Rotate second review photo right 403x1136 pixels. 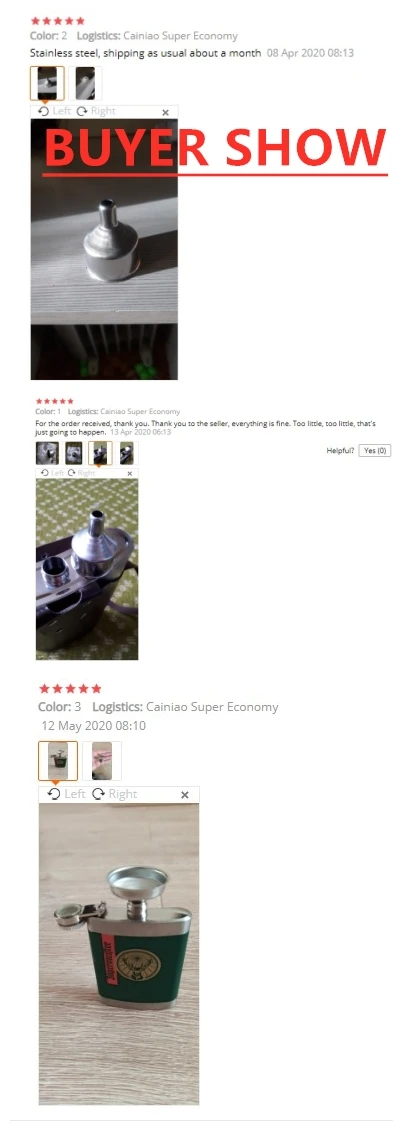coord(81,472)
